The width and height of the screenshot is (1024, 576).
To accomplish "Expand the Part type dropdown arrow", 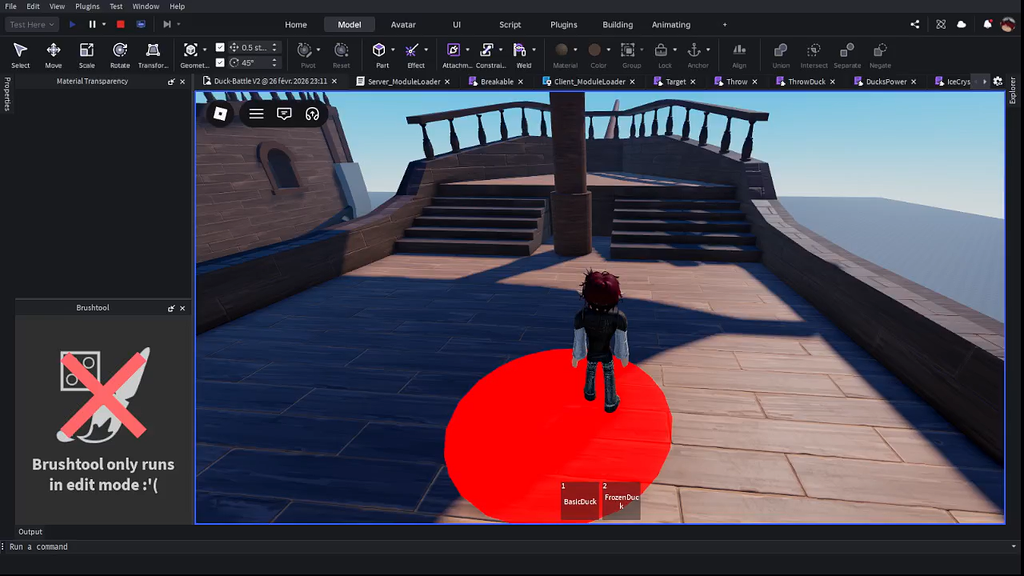I will [392, 50].
